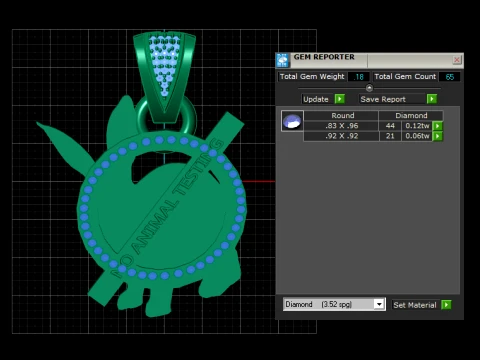
Task: Click the round diamond gem thumbnail
Action: point(292,121)
